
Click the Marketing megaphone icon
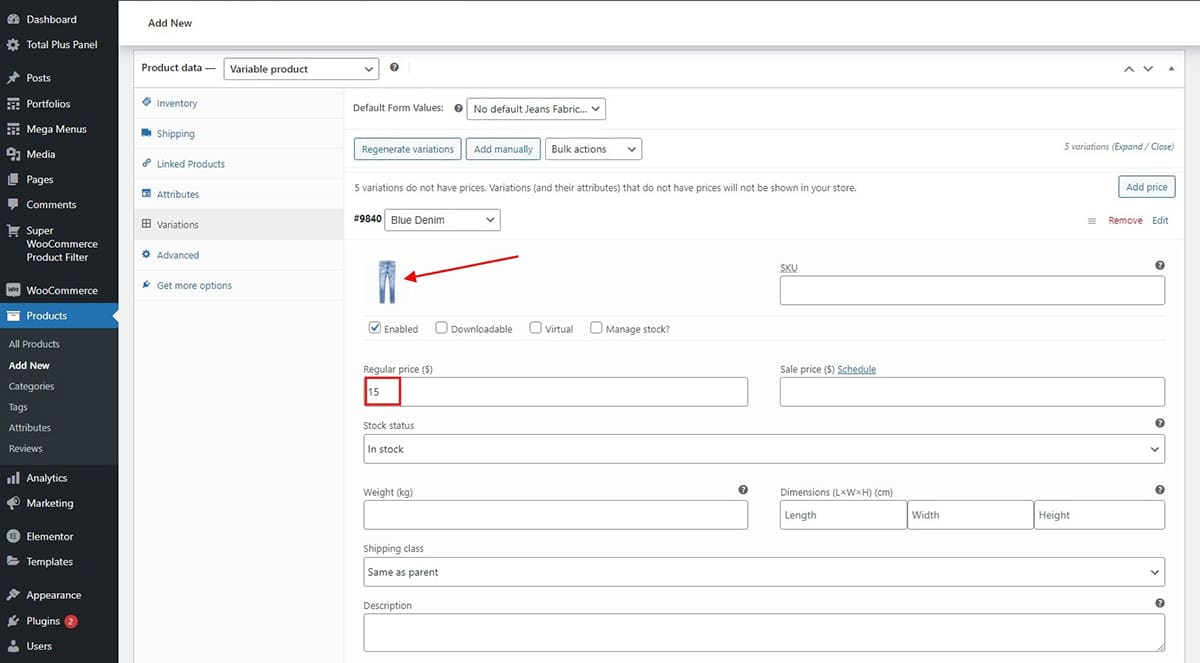tap(13, 503)
